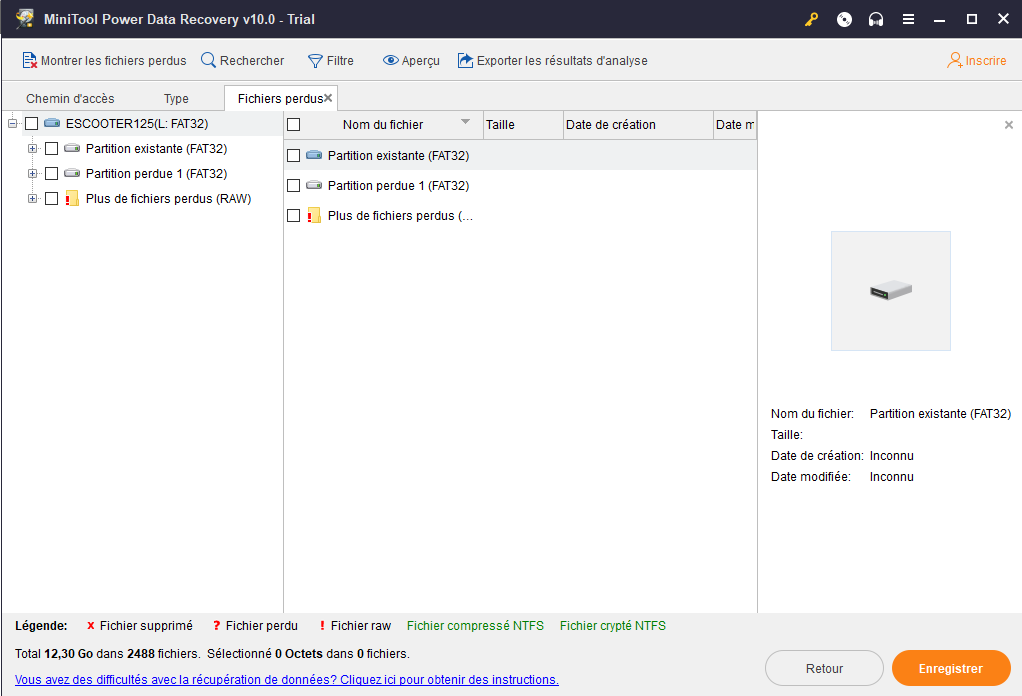Click the Fichier compressé NTFS legend text
The height and width of the screenshot is (696, 1022).
click(475, 626)
